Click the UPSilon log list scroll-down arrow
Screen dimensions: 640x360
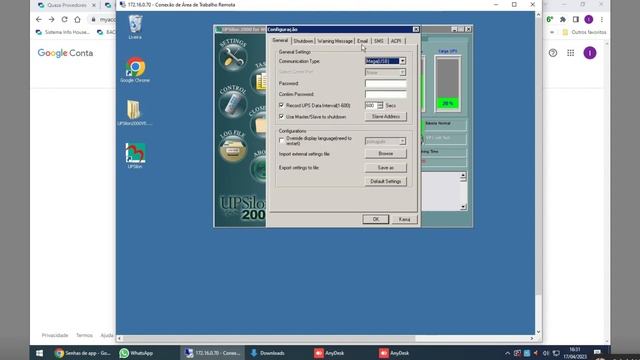click(x=463, y=207)
